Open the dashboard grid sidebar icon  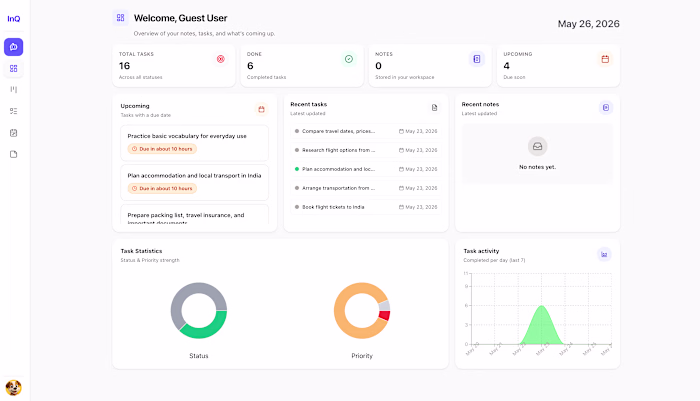coord(13,68)
